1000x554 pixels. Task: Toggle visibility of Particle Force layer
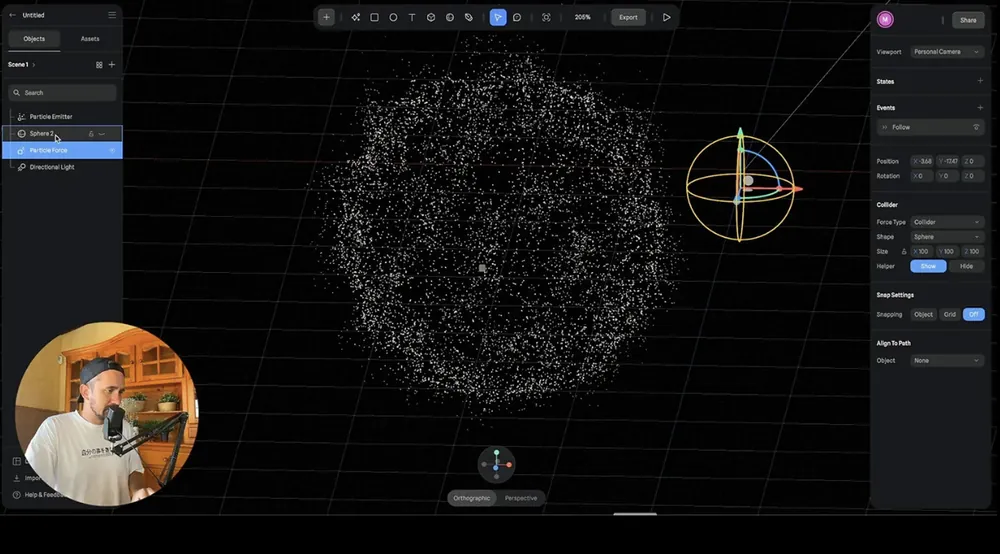[112, 150]
